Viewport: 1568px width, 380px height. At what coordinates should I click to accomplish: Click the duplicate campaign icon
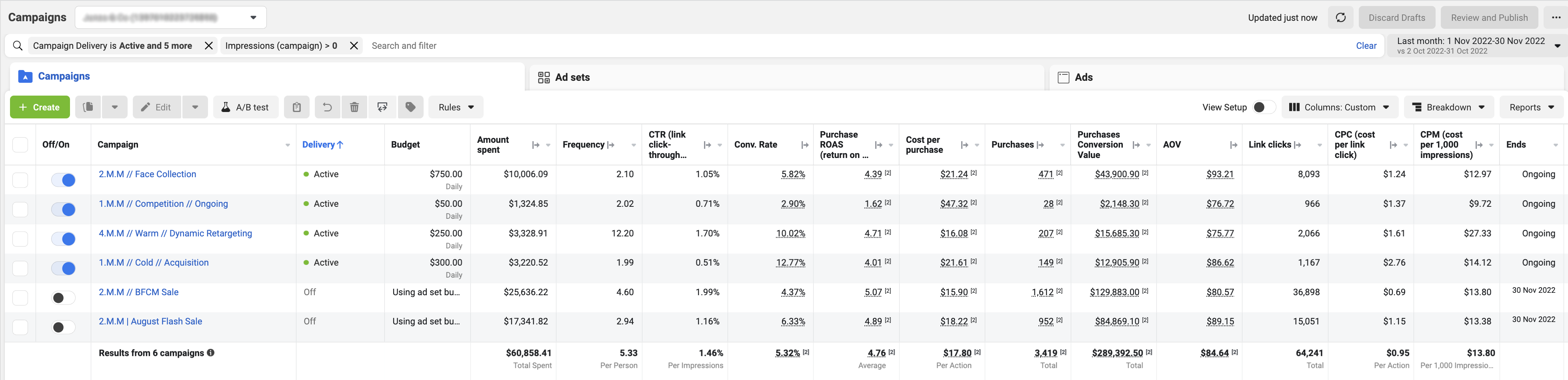(x=88, y=107)
